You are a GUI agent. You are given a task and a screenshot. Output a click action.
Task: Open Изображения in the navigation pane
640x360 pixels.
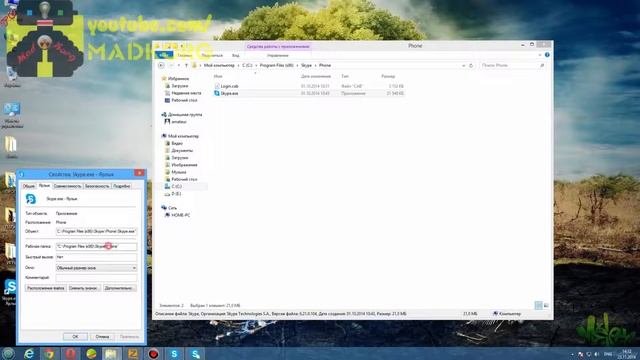click(x=184, y=165)
